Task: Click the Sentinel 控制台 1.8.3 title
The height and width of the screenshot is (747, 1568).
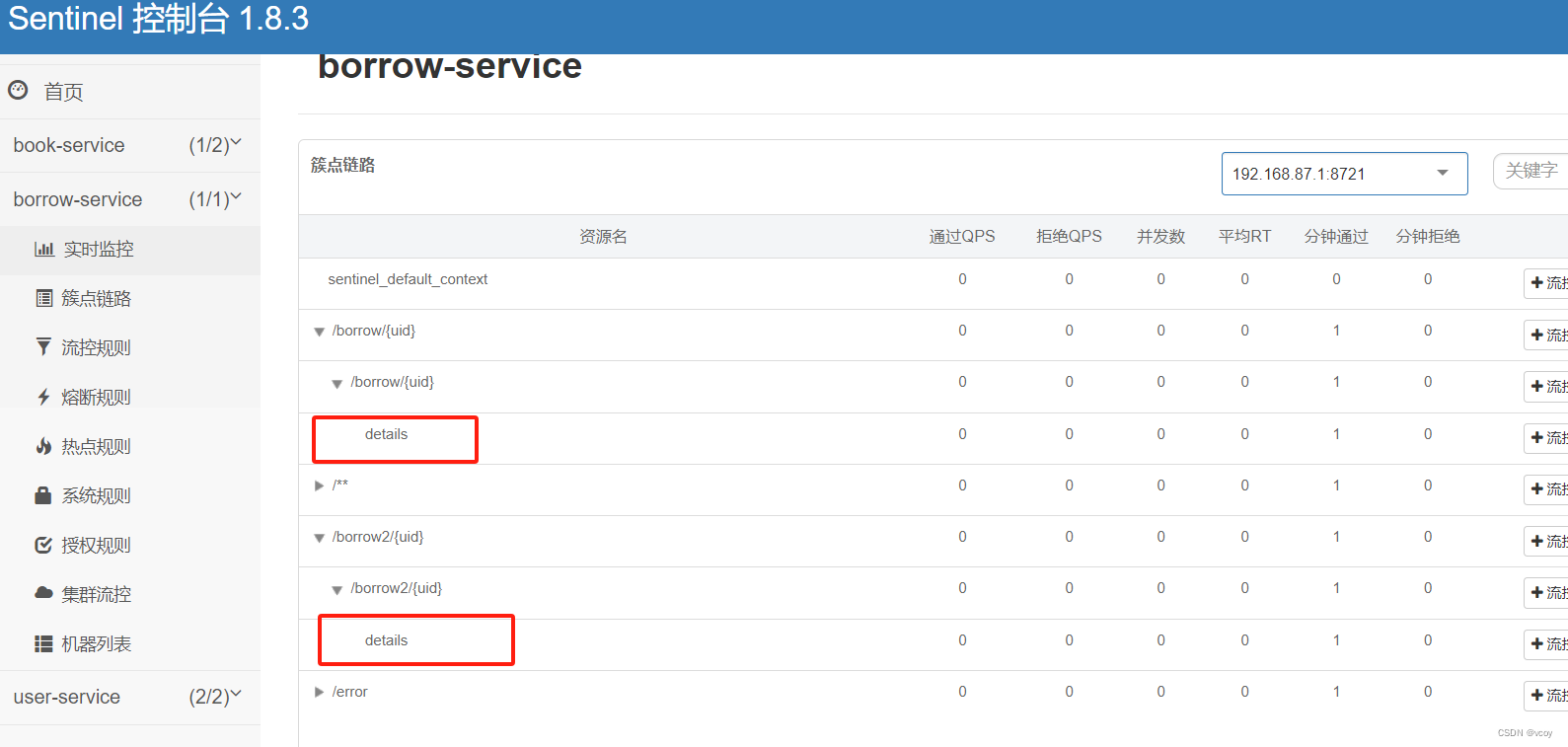Action: 158,19
